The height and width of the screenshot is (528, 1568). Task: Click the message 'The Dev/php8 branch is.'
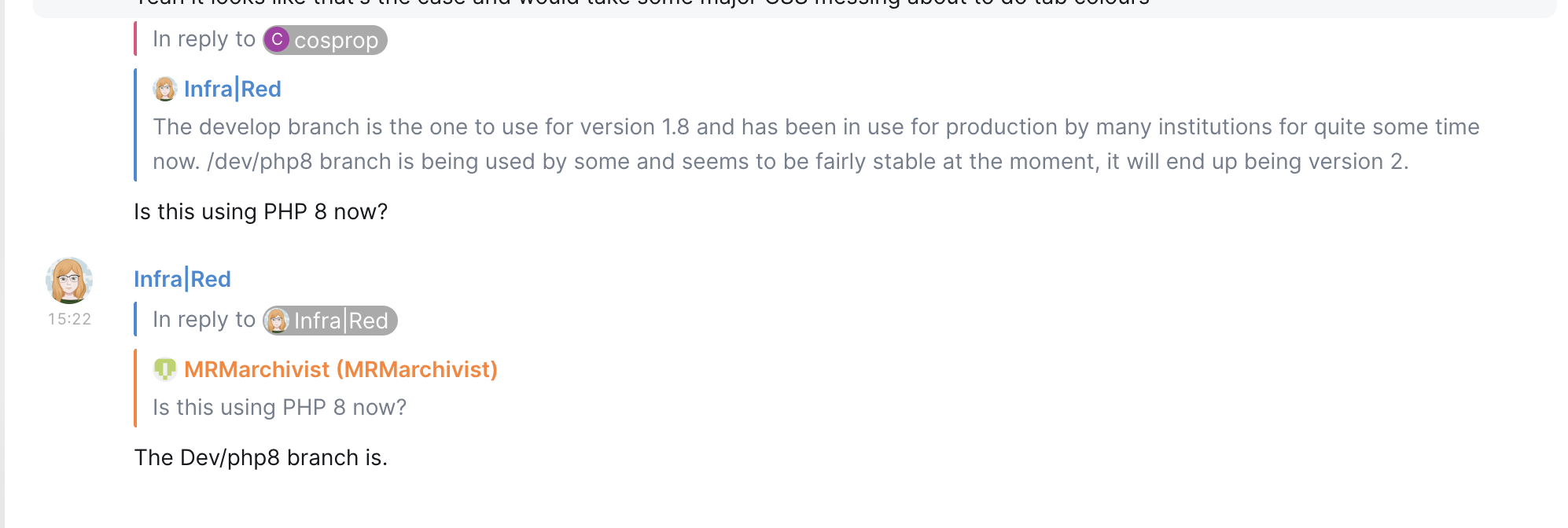(x=260, y=457)
